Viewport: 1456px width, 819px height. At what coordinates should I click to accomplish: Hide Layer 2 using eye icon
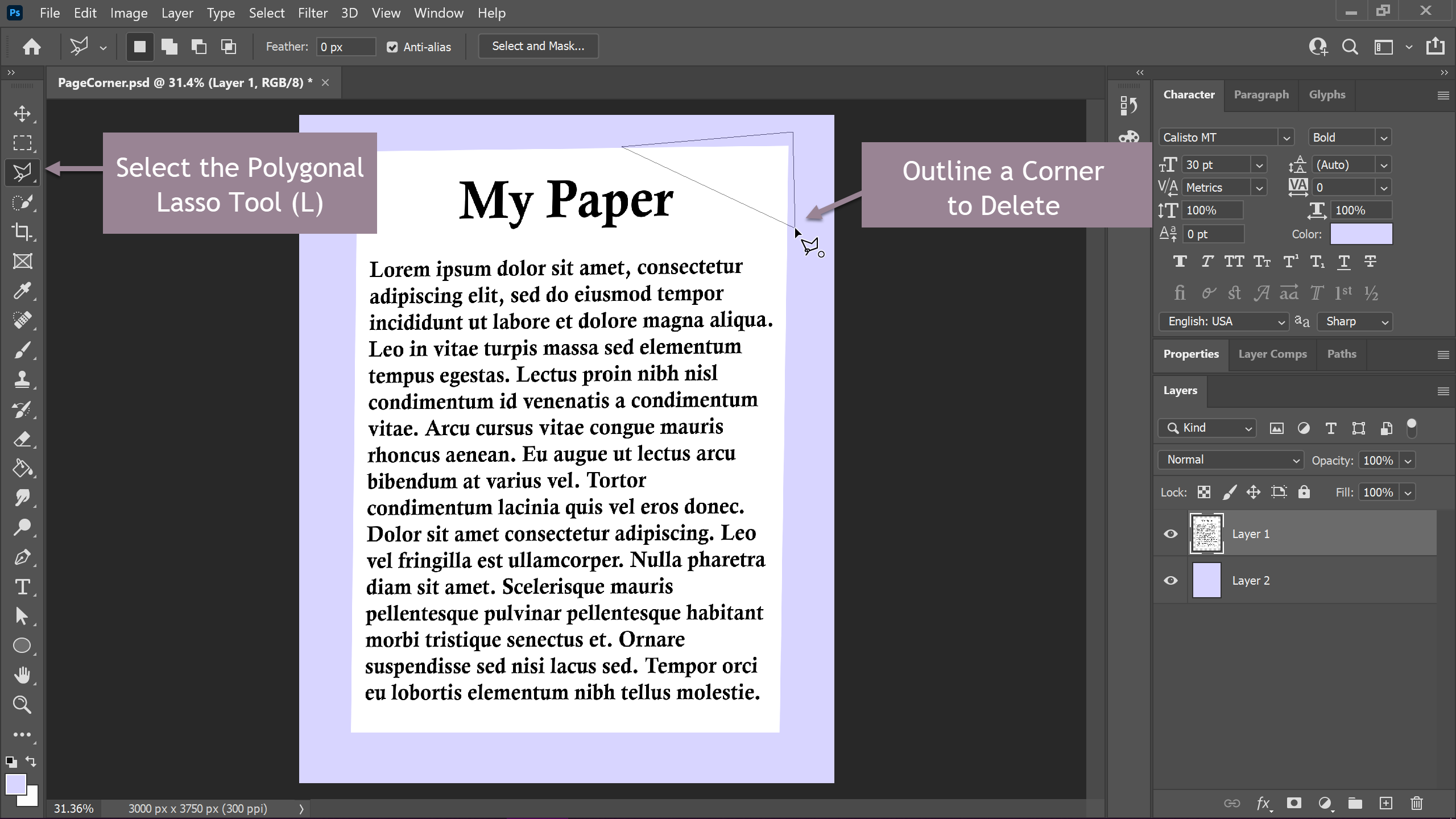[1170, 581]
